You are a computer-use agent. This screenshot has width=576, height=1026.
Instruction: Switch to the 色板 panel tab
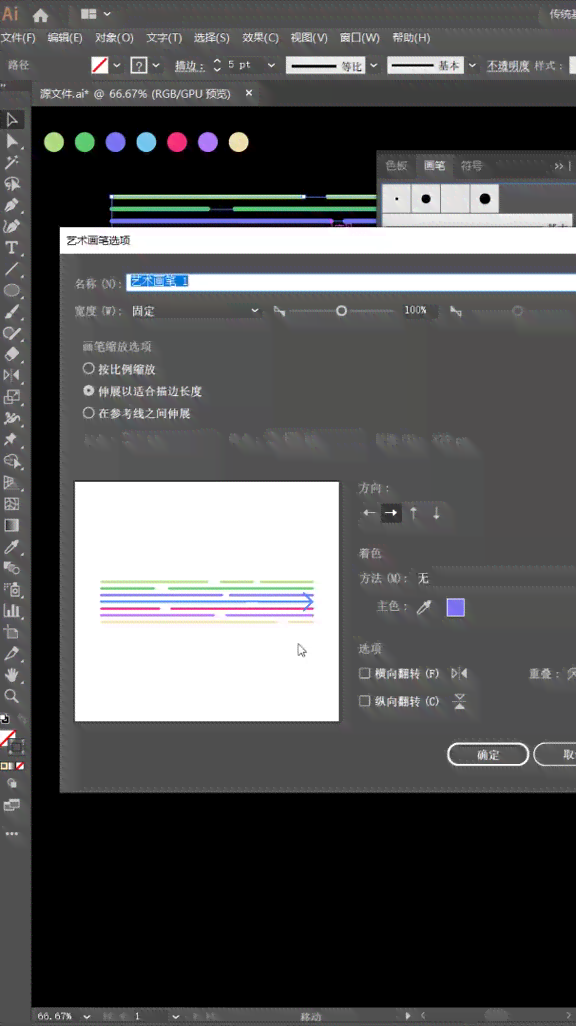397,166
